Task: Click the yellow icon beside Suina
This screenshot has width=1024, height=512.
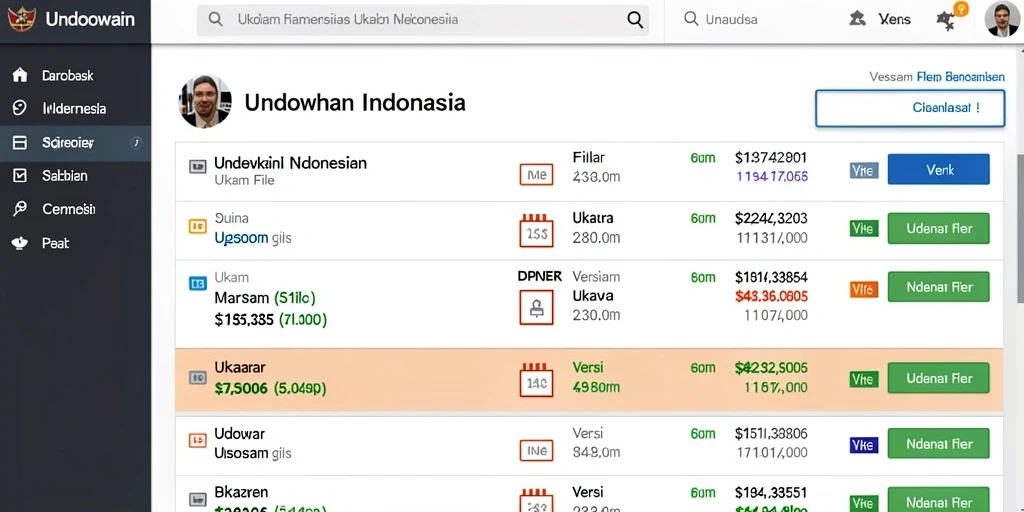Action: coord(198,227)
